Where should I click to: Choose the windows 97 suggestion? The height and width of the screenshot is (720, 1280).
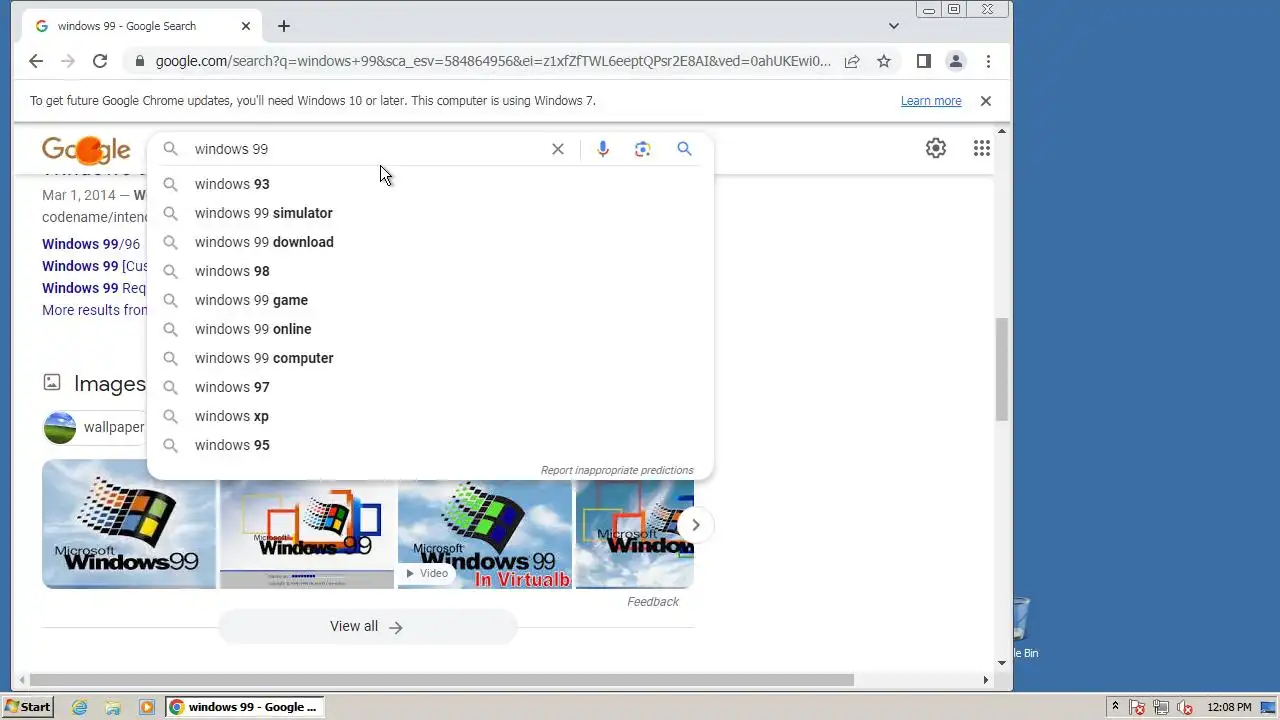click(x=430, y=387)
